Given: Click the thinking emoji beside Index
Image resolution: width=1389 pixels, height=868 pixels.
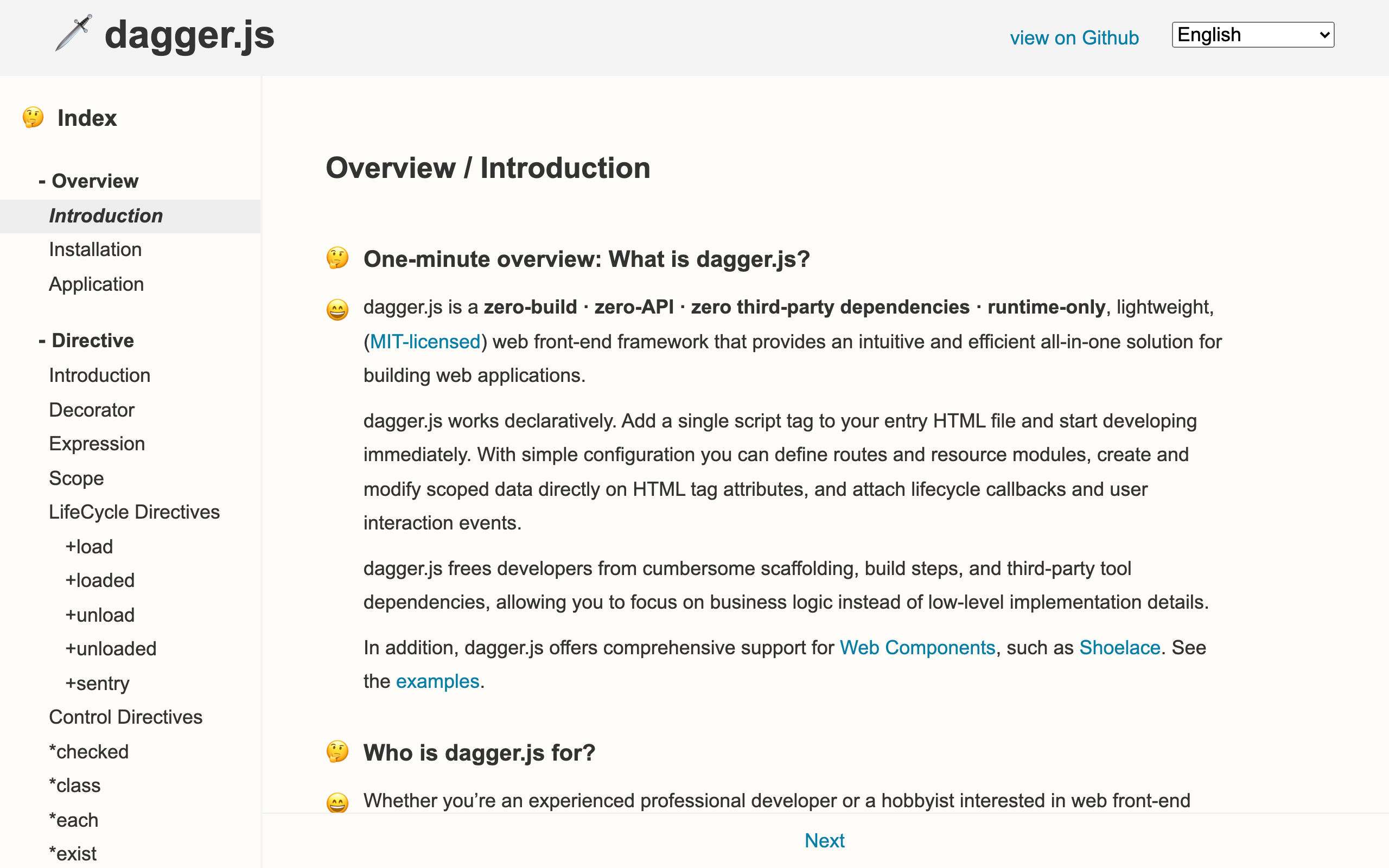Looking at the screenshot, I should [33, 118].
